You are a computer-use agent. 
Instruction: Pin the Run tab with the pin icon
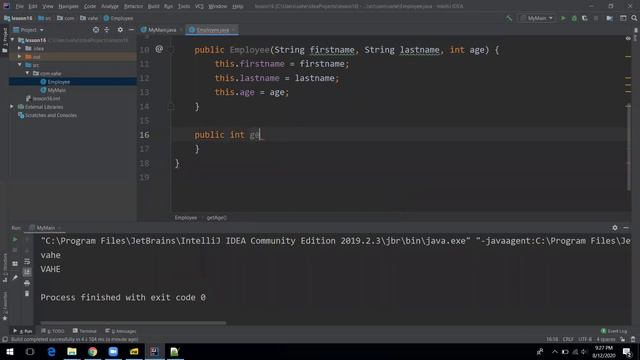tap(15, 278)
